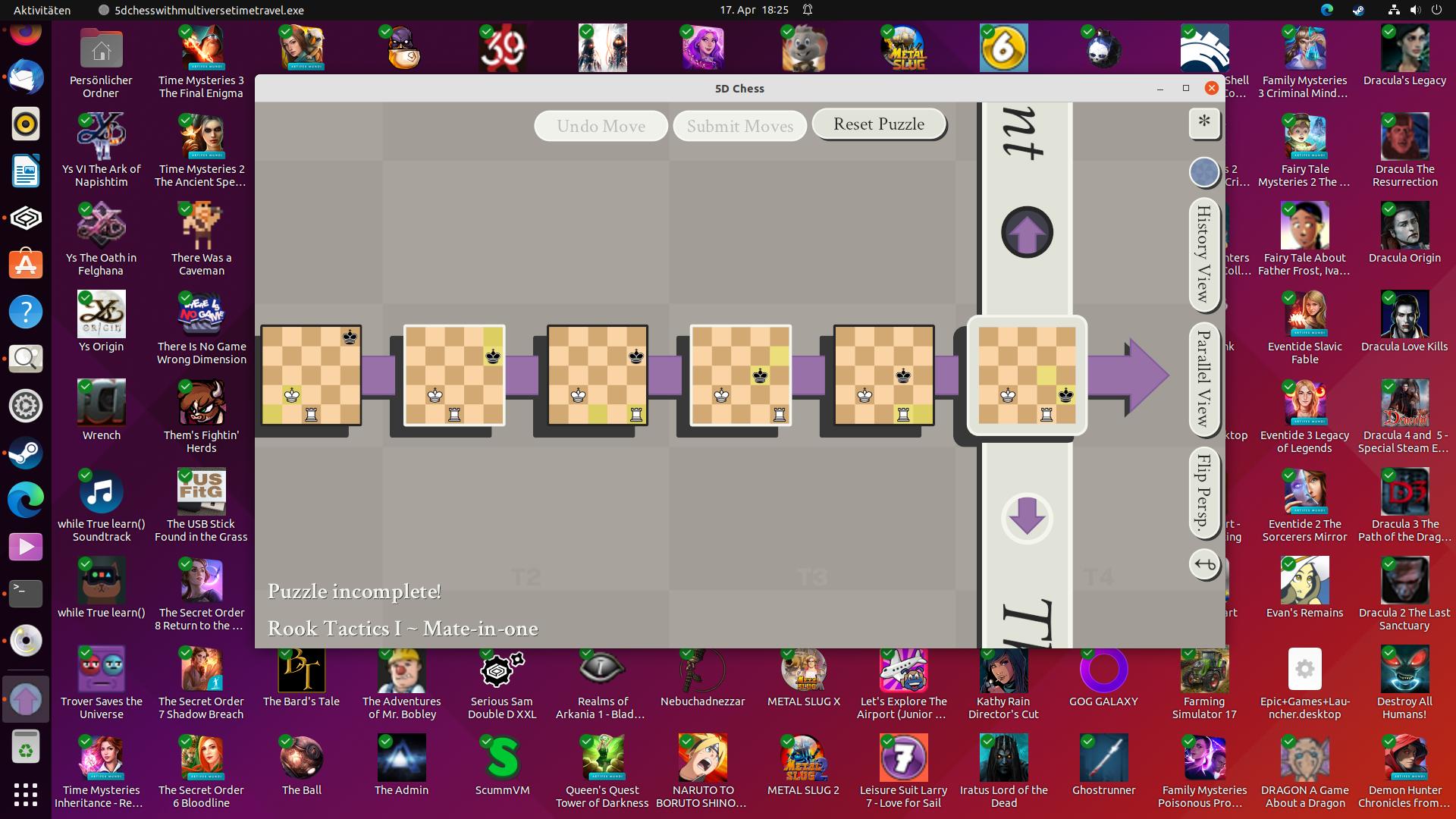1456x819 pixels.
Task: Select Nebuchadnezzar desktop icon
Action: pos(702,677)
